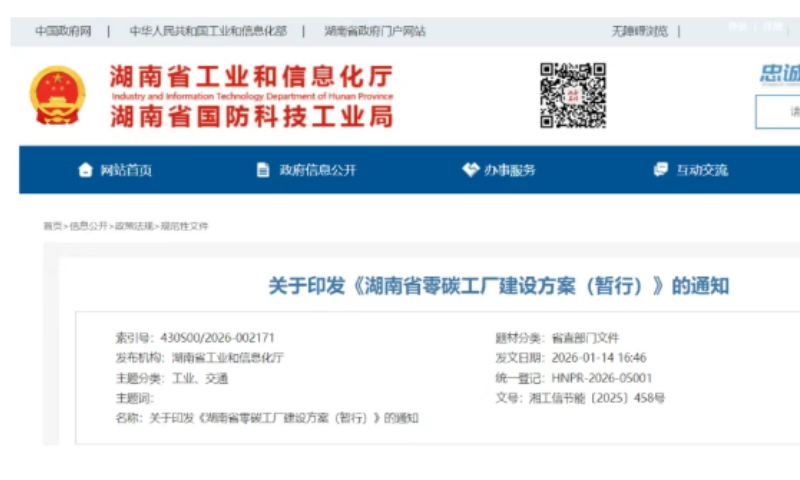Select 互动交流 in the navigation bar
This screenshot has width=800, height=480.
click(x=702, y=170)
